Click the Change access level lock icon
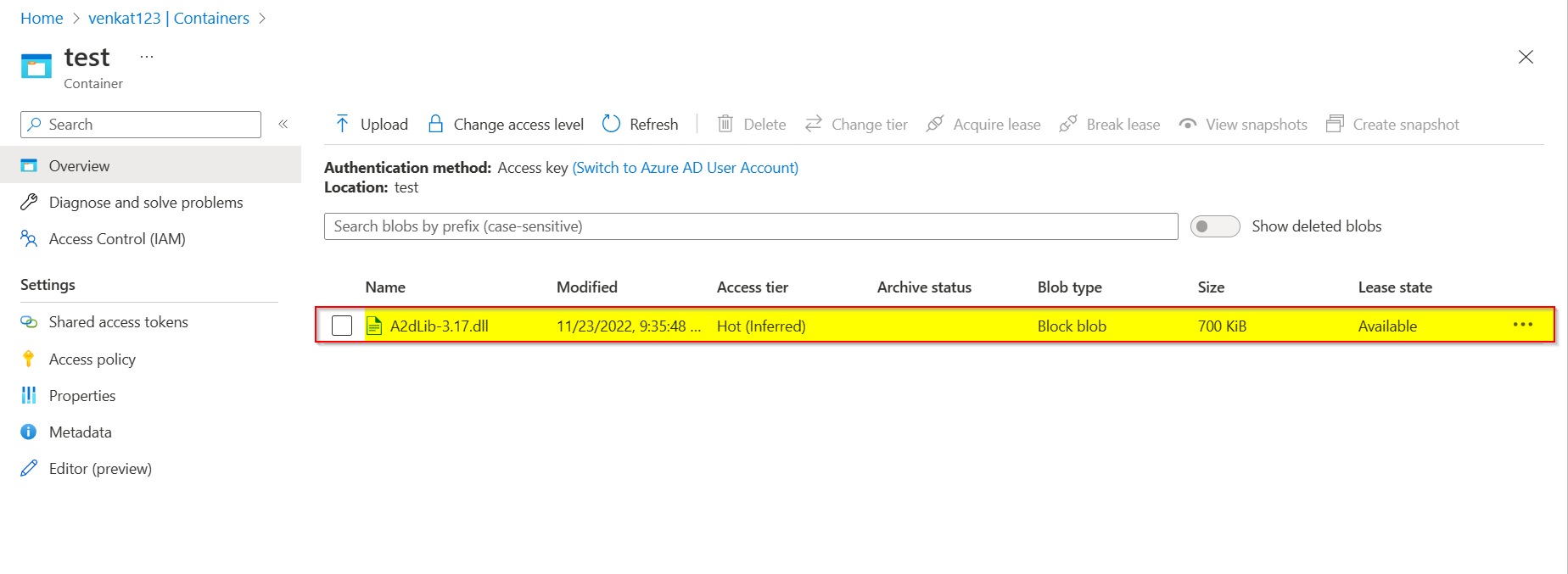Viewport: 1568px width, 574px height. (435, 125)
